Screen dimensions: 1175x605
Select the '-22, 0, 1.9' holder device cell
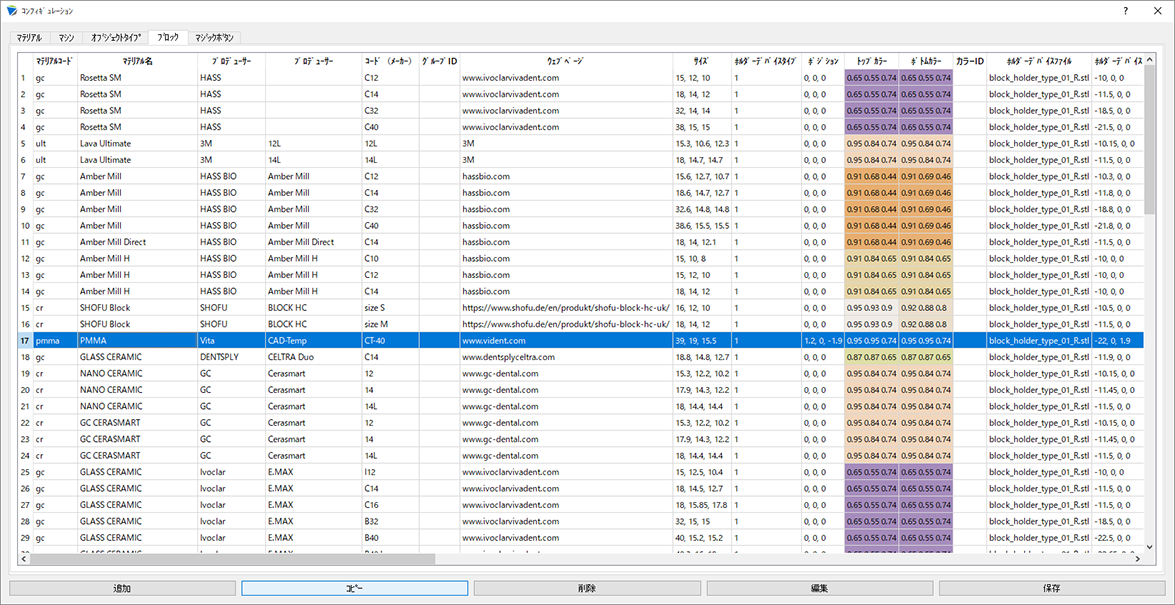pos(1117,341)
